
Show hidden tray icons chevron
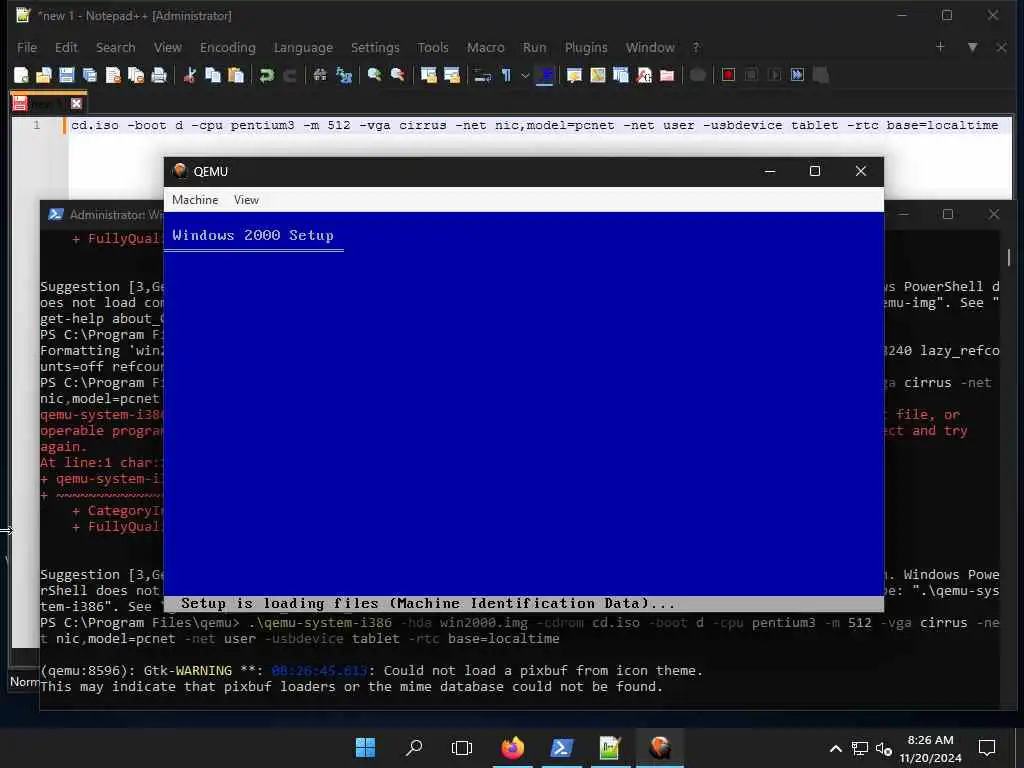835,749
